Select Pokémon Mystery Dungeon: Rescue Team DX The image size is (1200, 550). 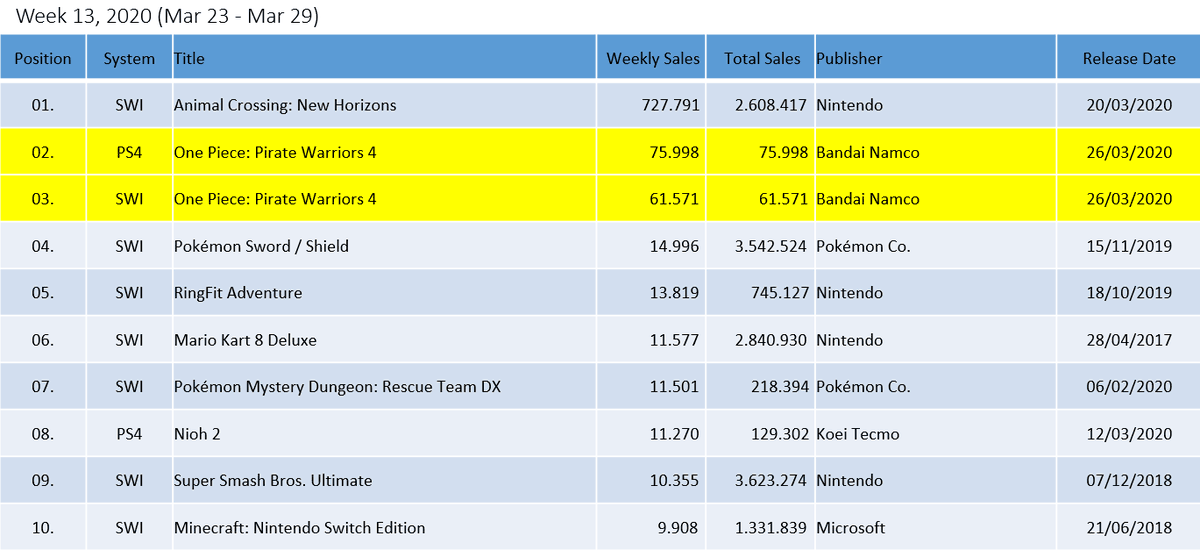[337, 387]
